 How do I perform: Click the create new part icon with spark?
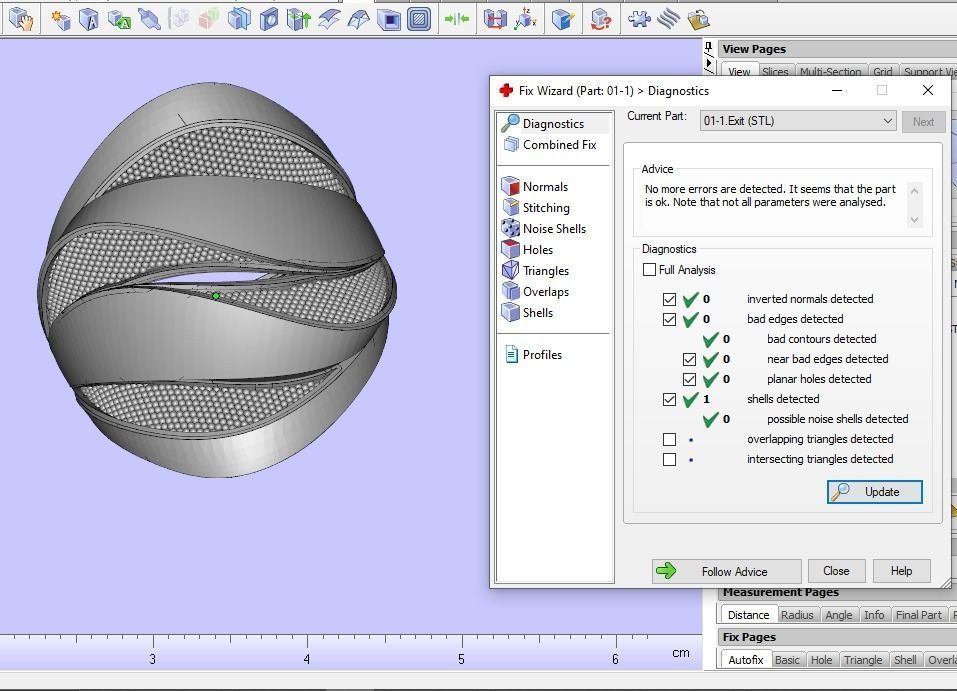click(x=60, y=20)
